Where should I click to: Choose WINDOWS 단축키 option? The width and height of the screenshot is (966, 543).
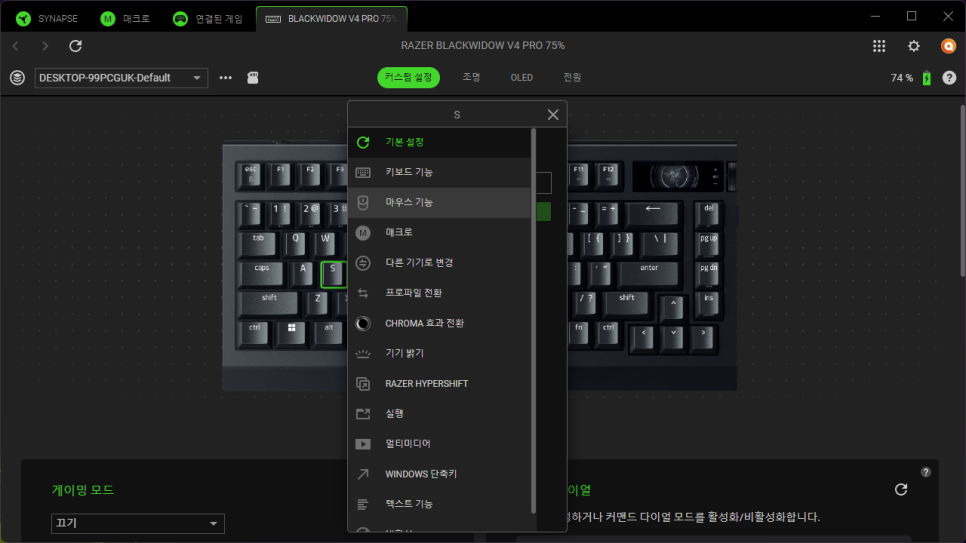[x=439, y=475]
